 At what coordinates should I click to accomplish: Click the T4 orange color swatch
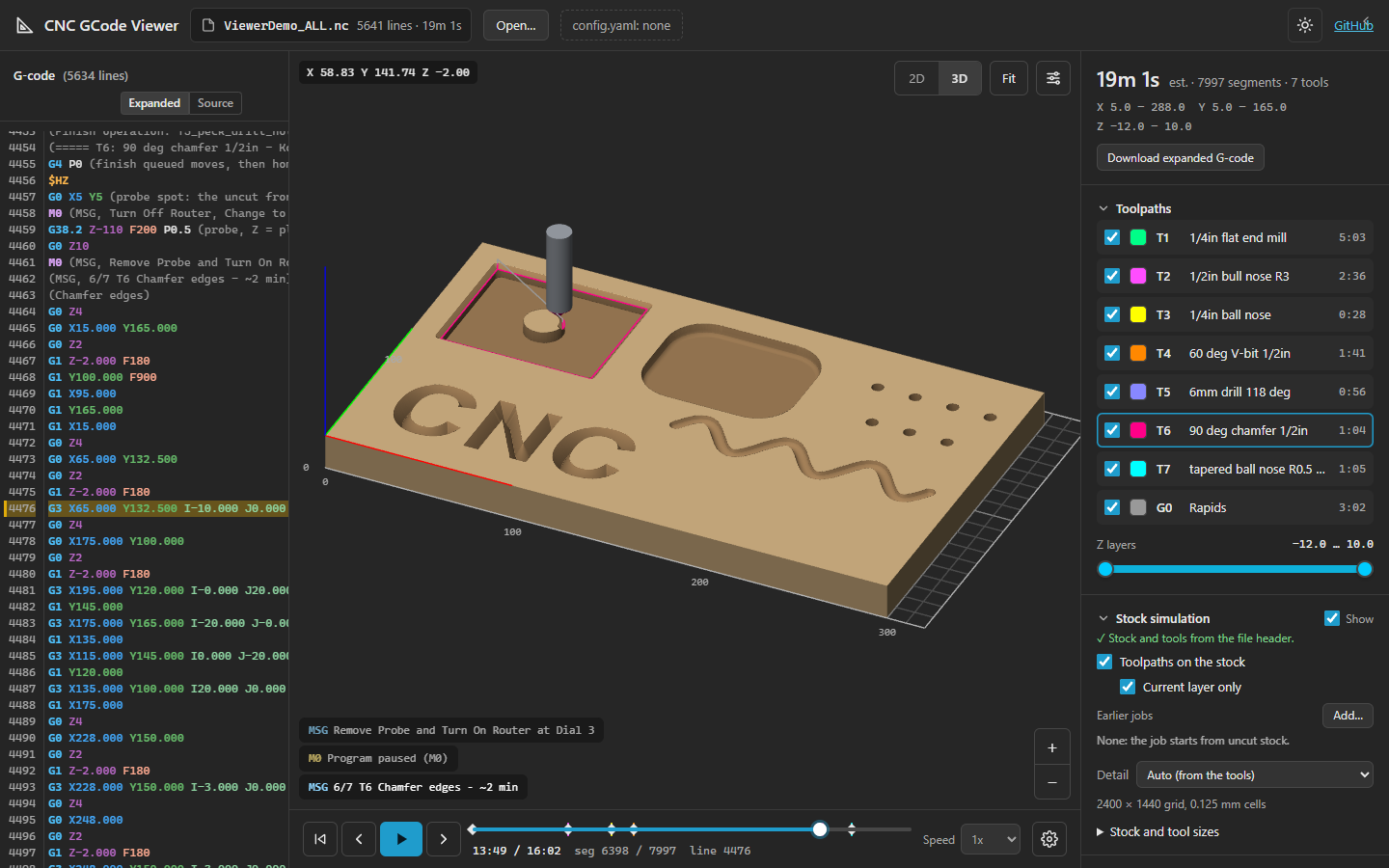(x=1138, y=353)
